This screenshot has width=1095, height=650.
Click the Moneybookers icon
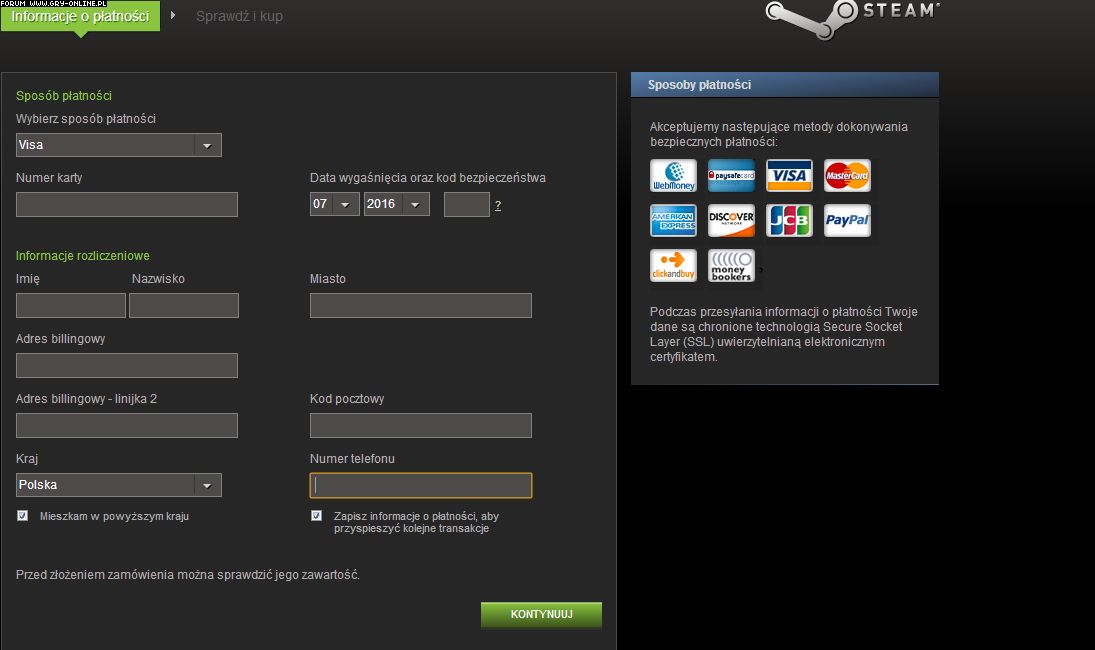(x=731, y=266)
